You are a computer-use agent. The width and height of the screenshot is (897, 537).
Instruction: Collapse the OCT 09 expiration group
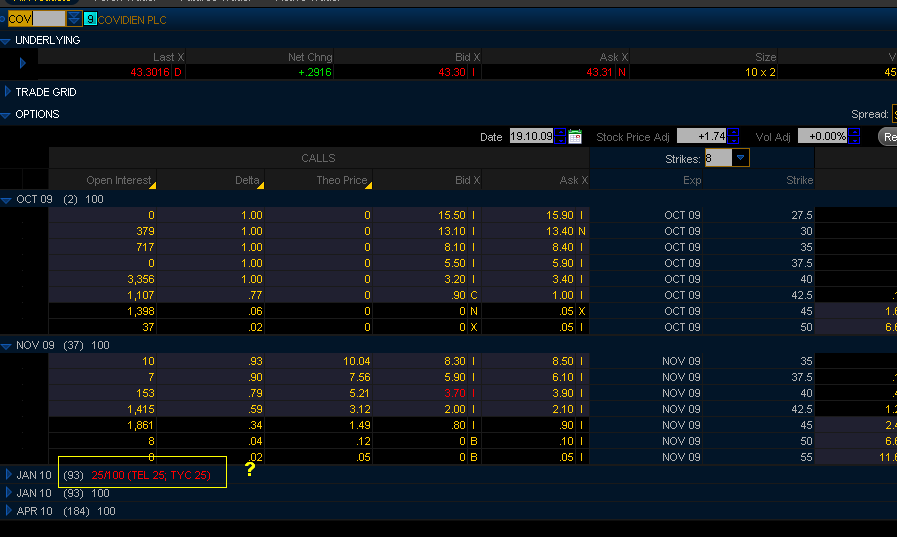point(6,200)
